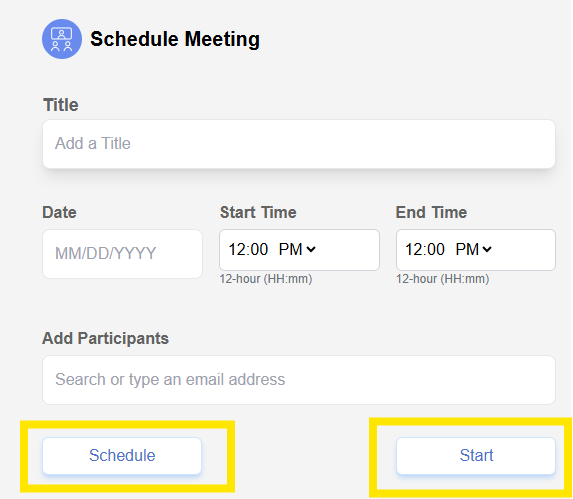Screen dimensions: 573x499
Task: Click the Schedule Meeting video conference icon
Action: click(x=62, y=39)
